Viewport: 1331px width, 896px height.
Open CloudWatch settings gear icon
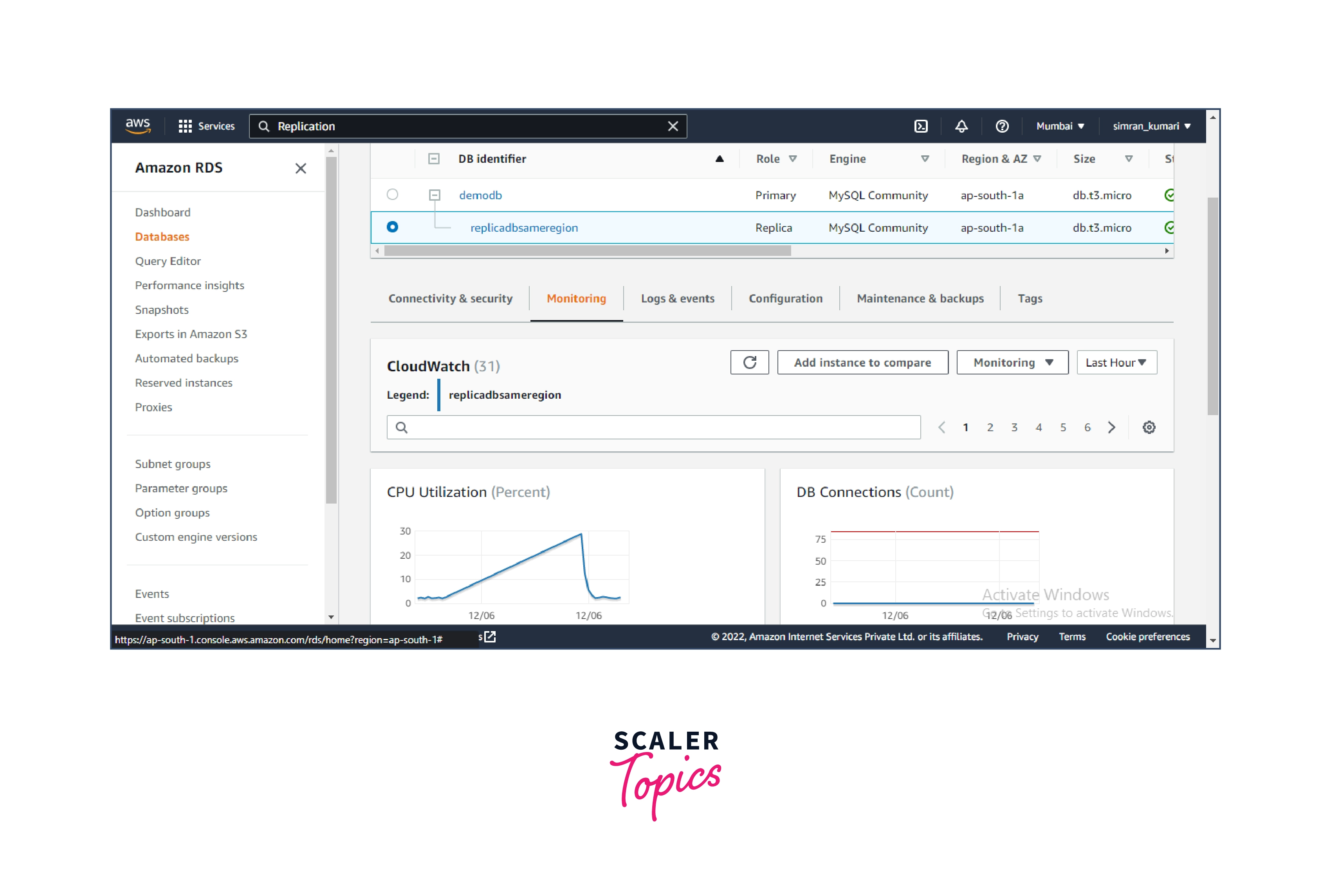tap(1149, 427)
